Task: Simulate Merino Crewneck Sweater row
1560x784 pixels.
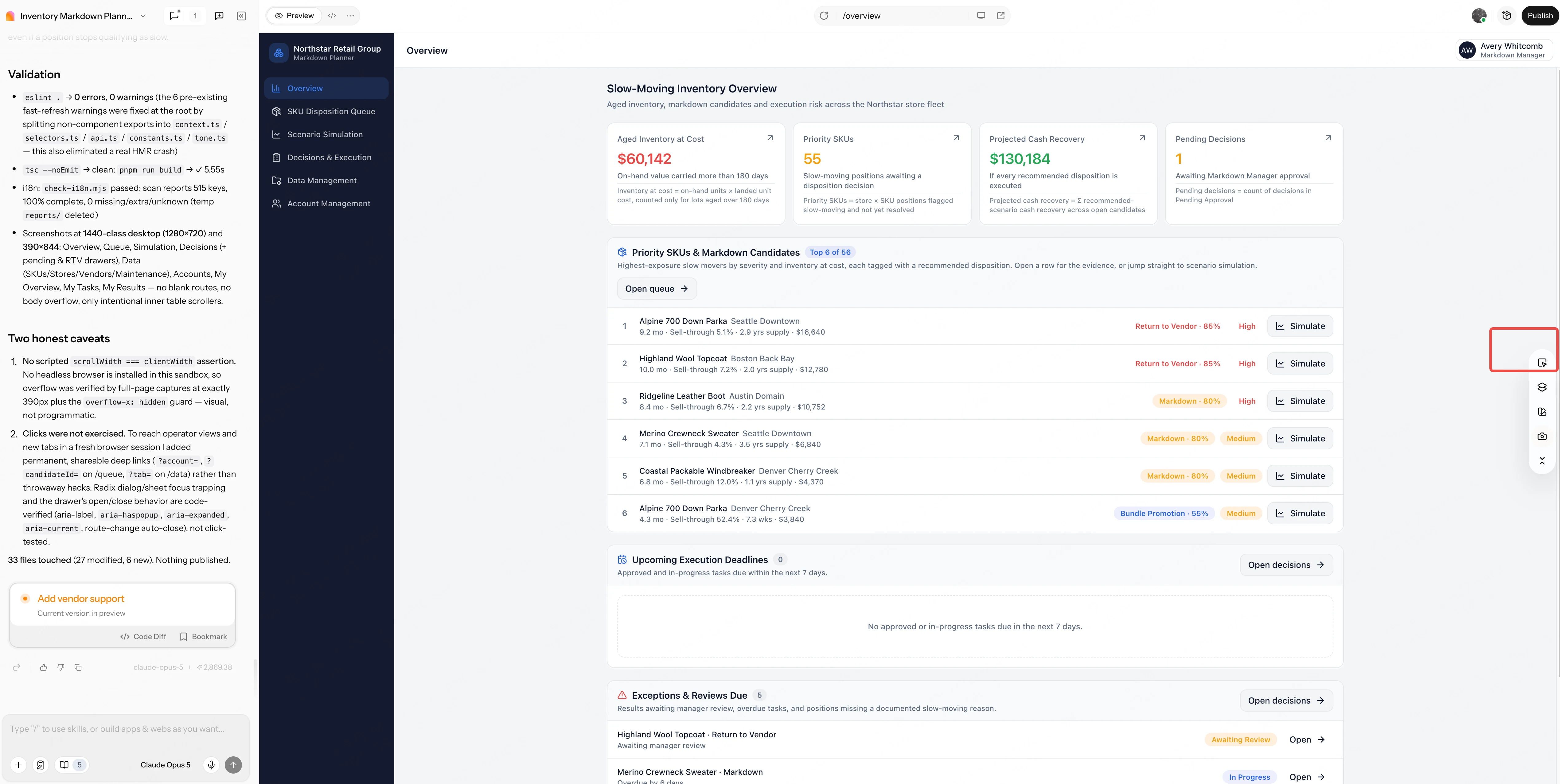Action: (x=1300, y=438)
